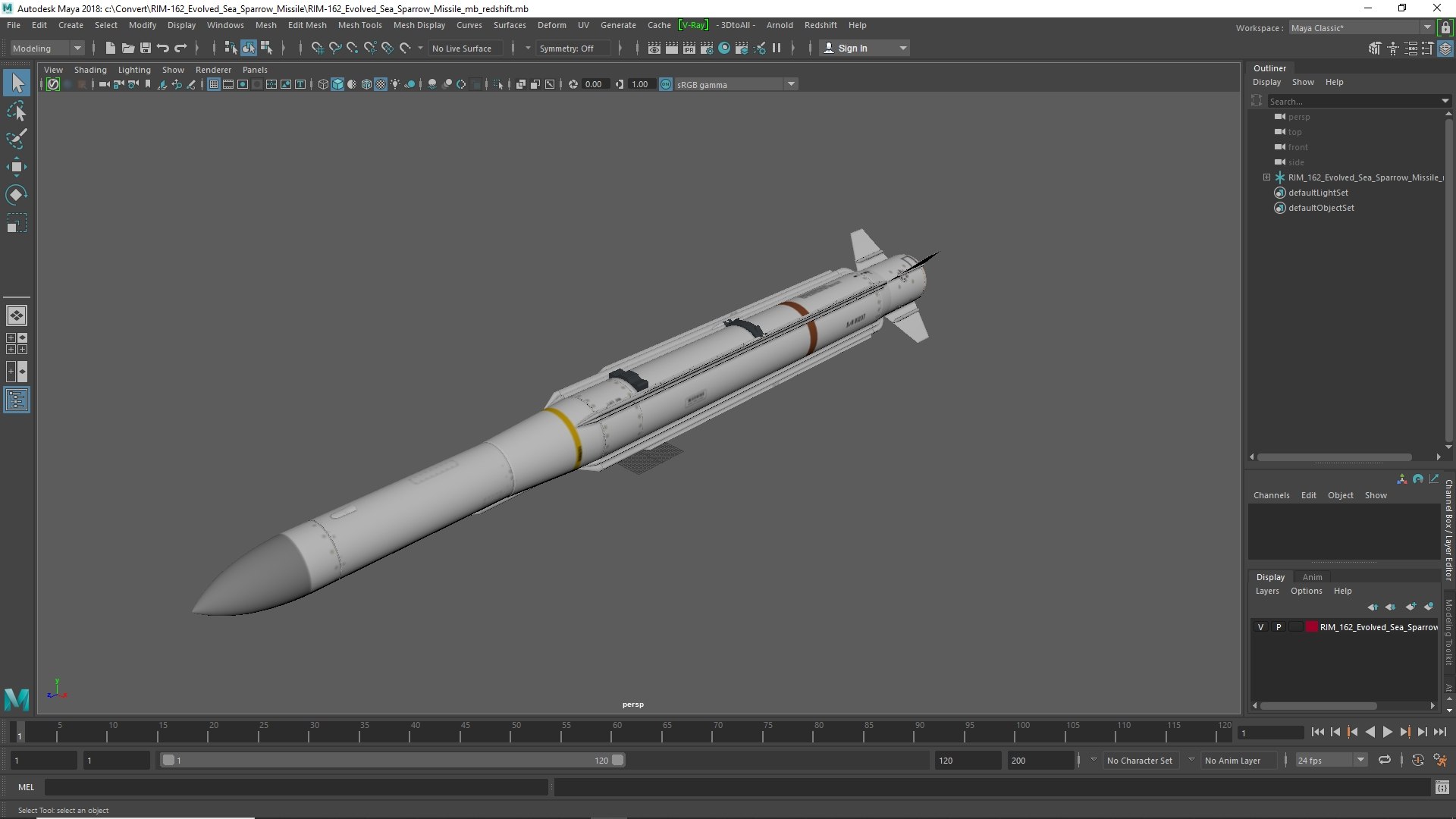Open the sRGB gamma view transform dropdown
This screenshot has width=1456, height=819.
coord(735,84)
